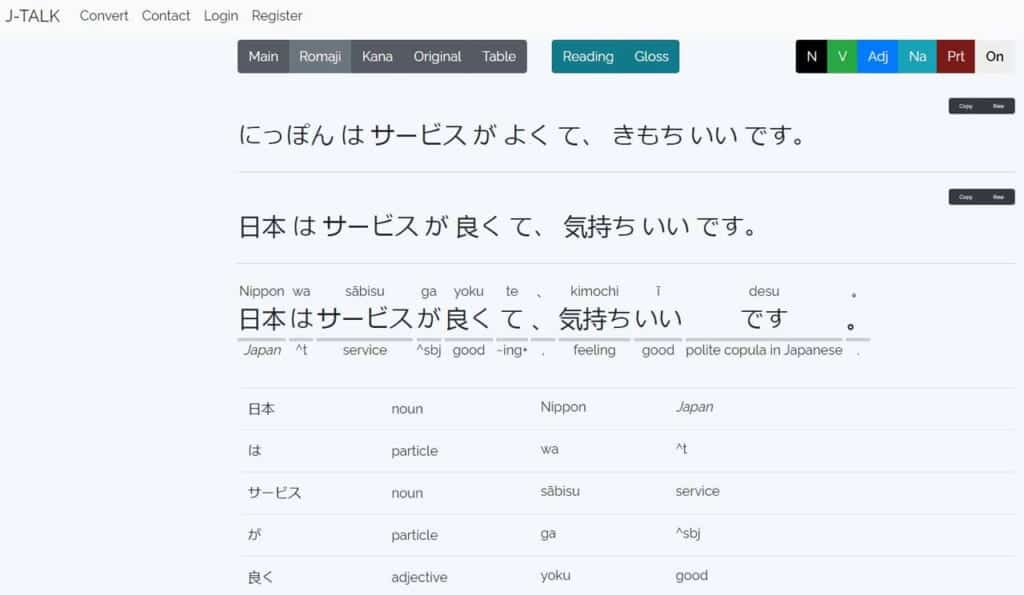Select the Reading display mode
The height and width of the screenshot is (595, 1024).
[x=588, y=57]
